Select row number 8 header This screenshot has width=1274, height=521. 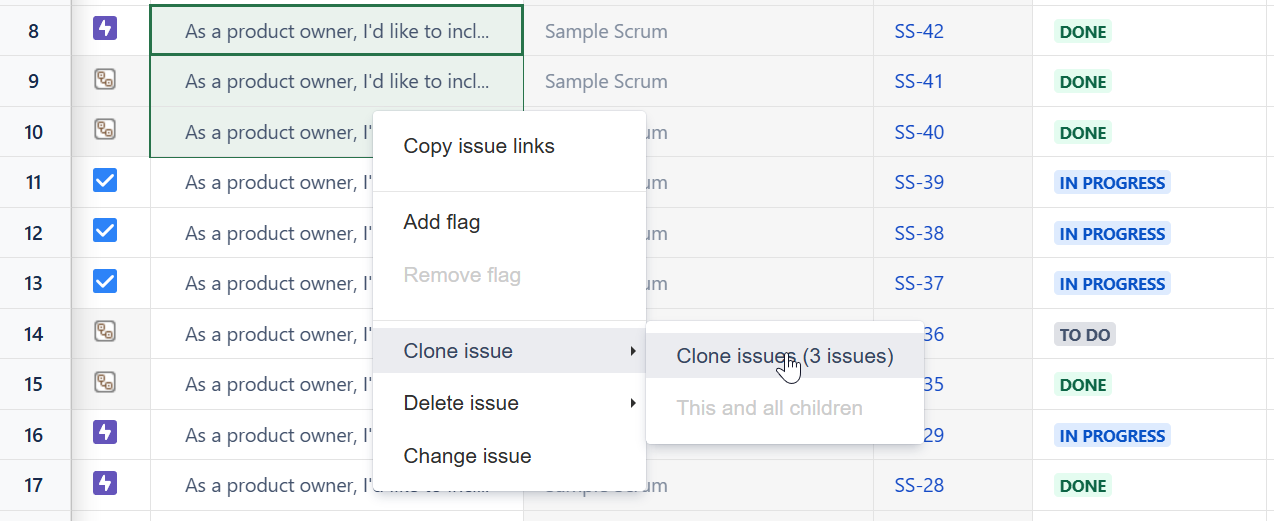click(34, 32)
